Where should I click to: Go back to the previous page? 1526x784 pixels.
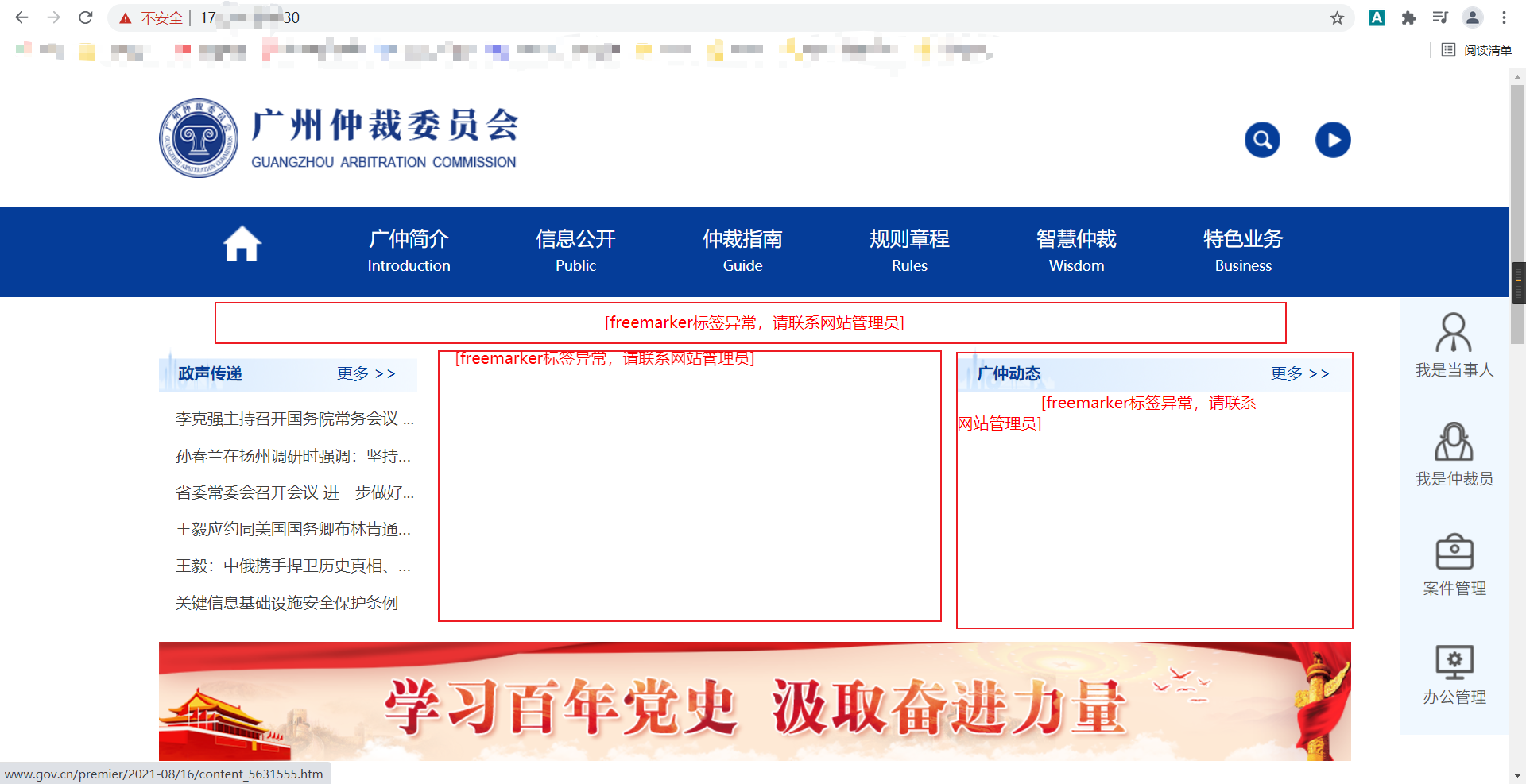(21, 17)
